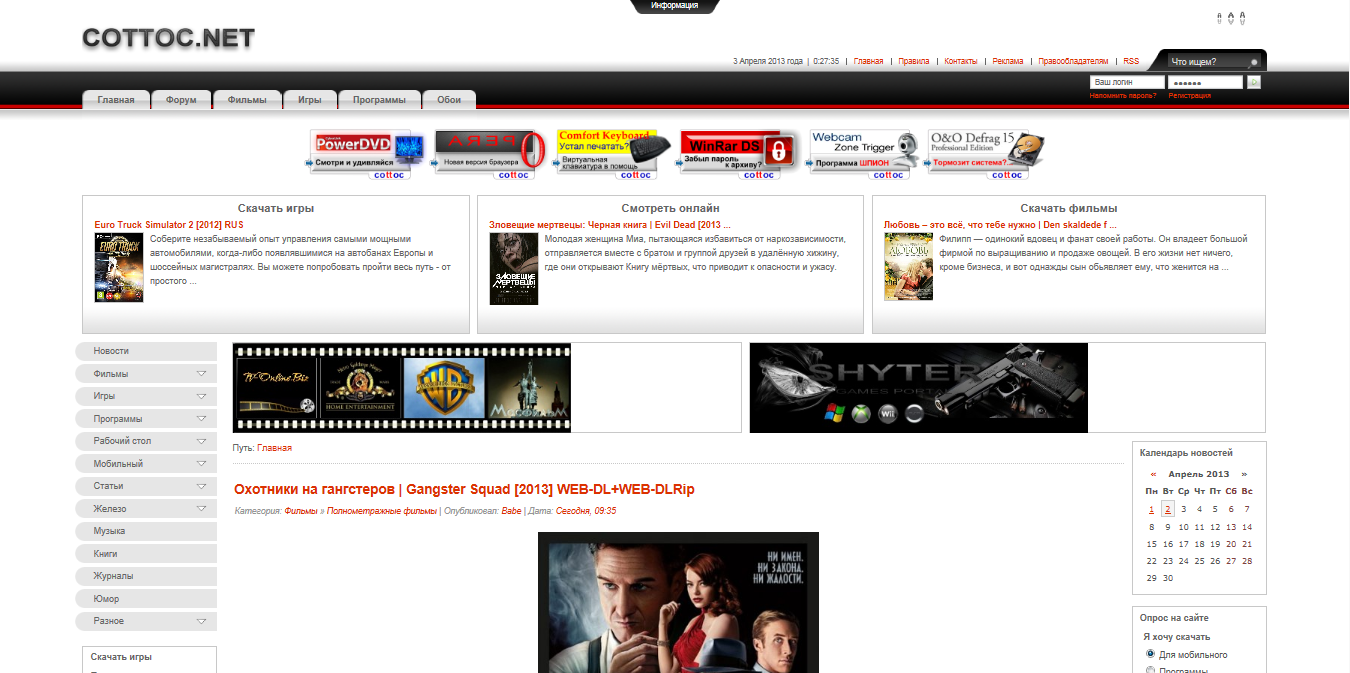Open Юмор in the sidebar

[146, 599]
